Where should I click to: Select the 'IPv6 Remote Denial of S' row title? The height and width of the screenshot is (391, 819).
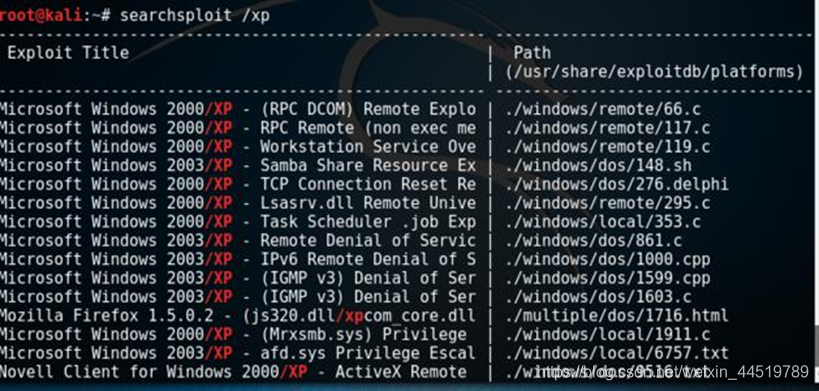pos(368,259)
